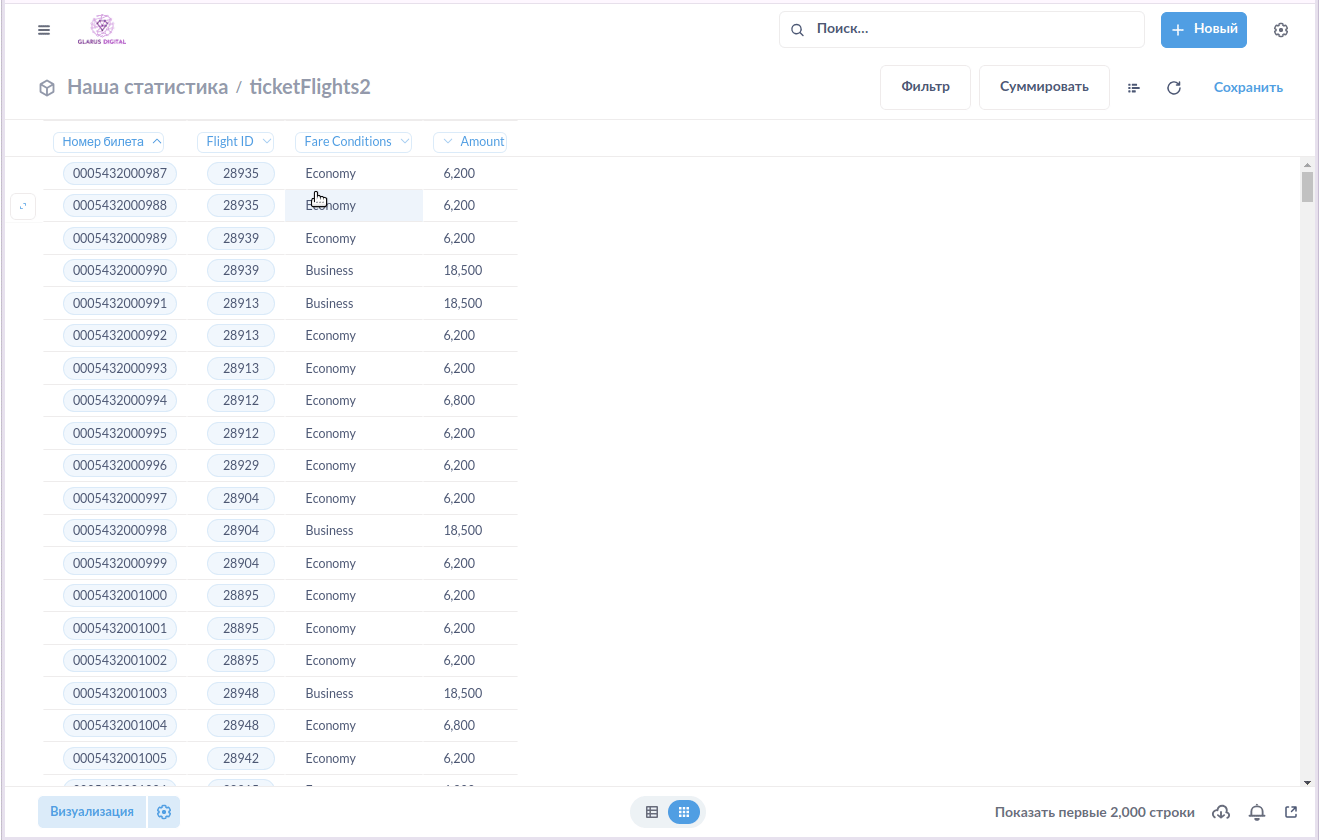
Task: Click the Суммировать button
Action: click(x=1044, y=87)
